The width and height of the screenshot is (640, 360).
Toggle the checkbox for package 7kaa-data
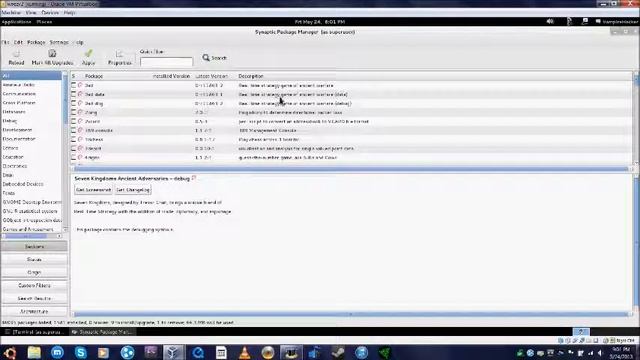pyautogui.click(x=73, y=94)
